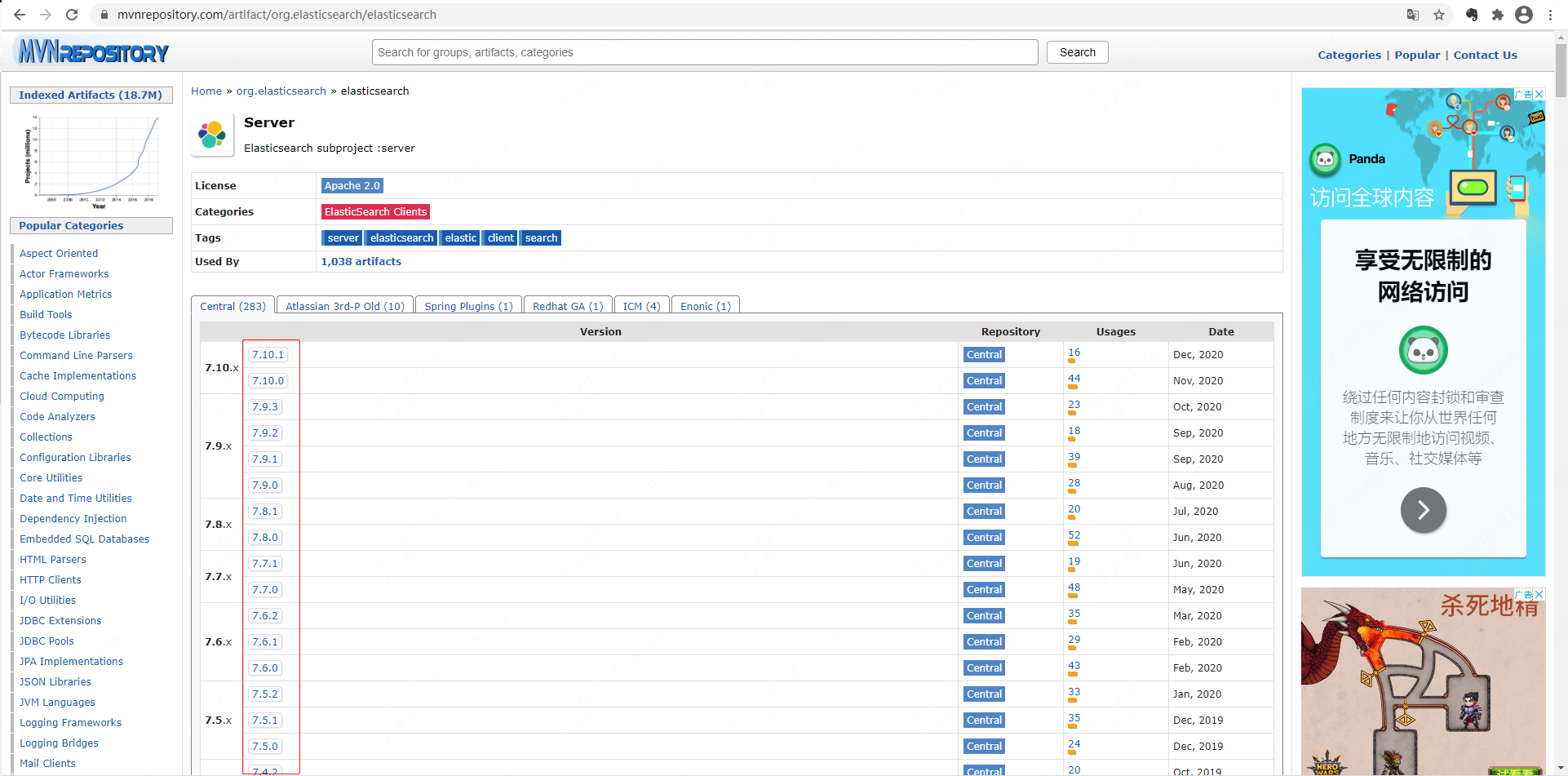
Task: Close the Hero Wars ad
Action: [x=1539, y=594]
